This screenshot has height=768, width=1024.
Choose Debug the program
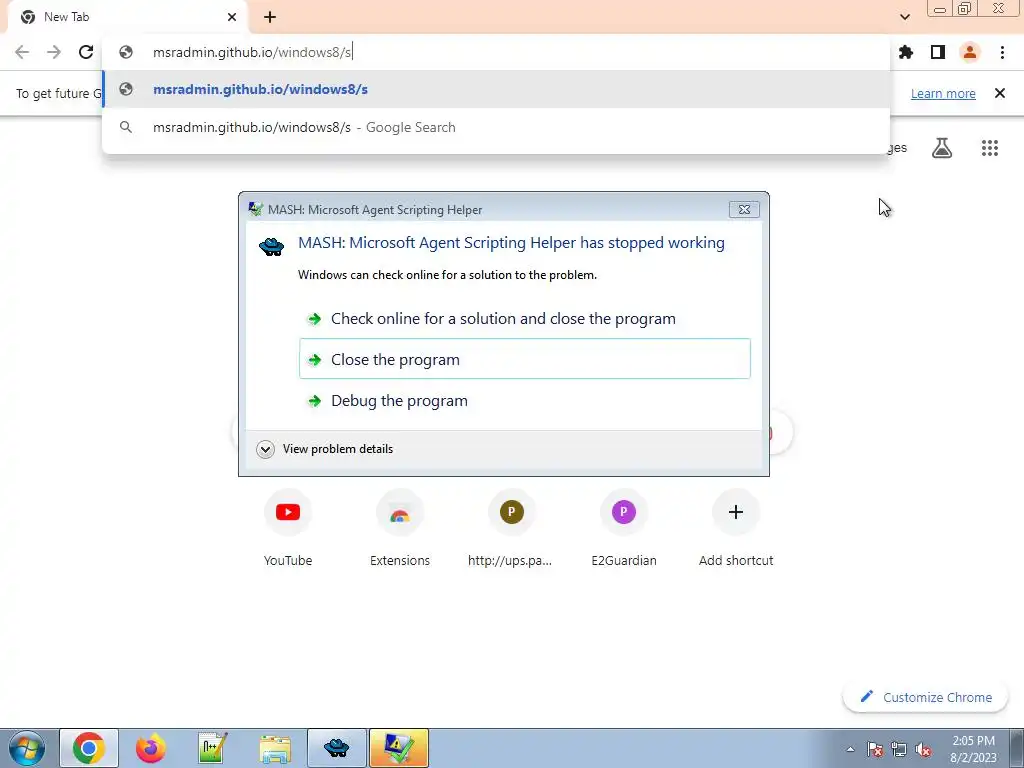pos(525,400)
